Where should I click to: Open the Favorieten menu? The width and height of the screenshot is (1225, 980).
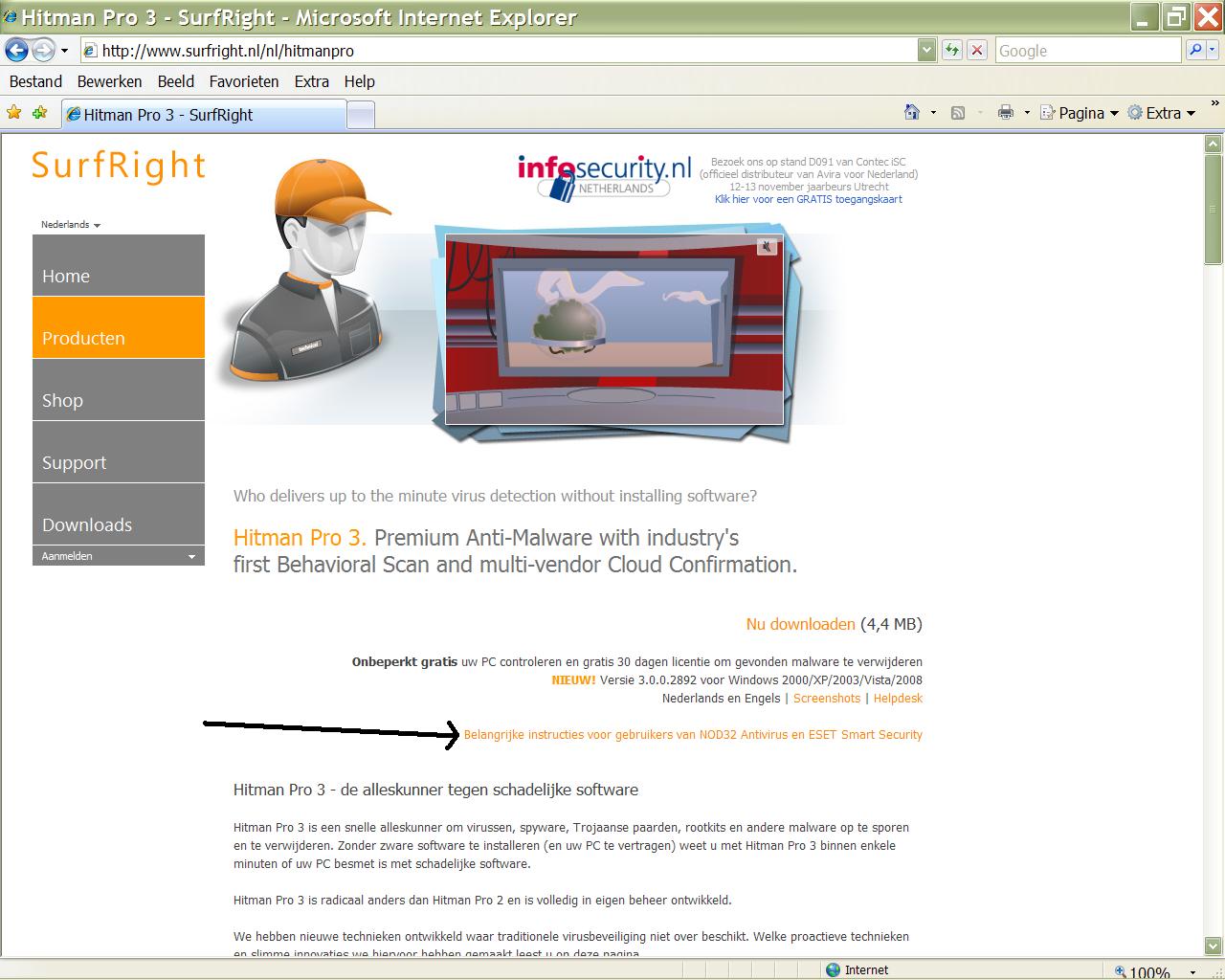pos(244,81)
